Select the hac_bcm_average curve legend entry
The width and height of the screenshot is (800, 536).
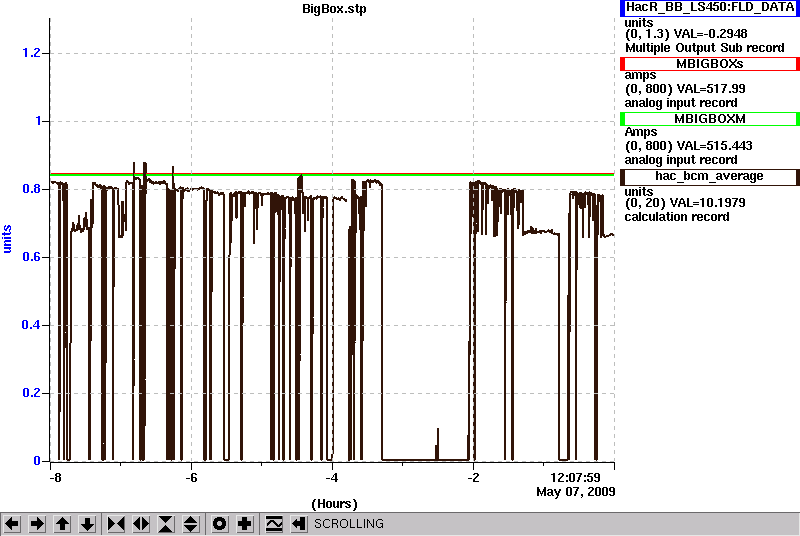point(710,177)
